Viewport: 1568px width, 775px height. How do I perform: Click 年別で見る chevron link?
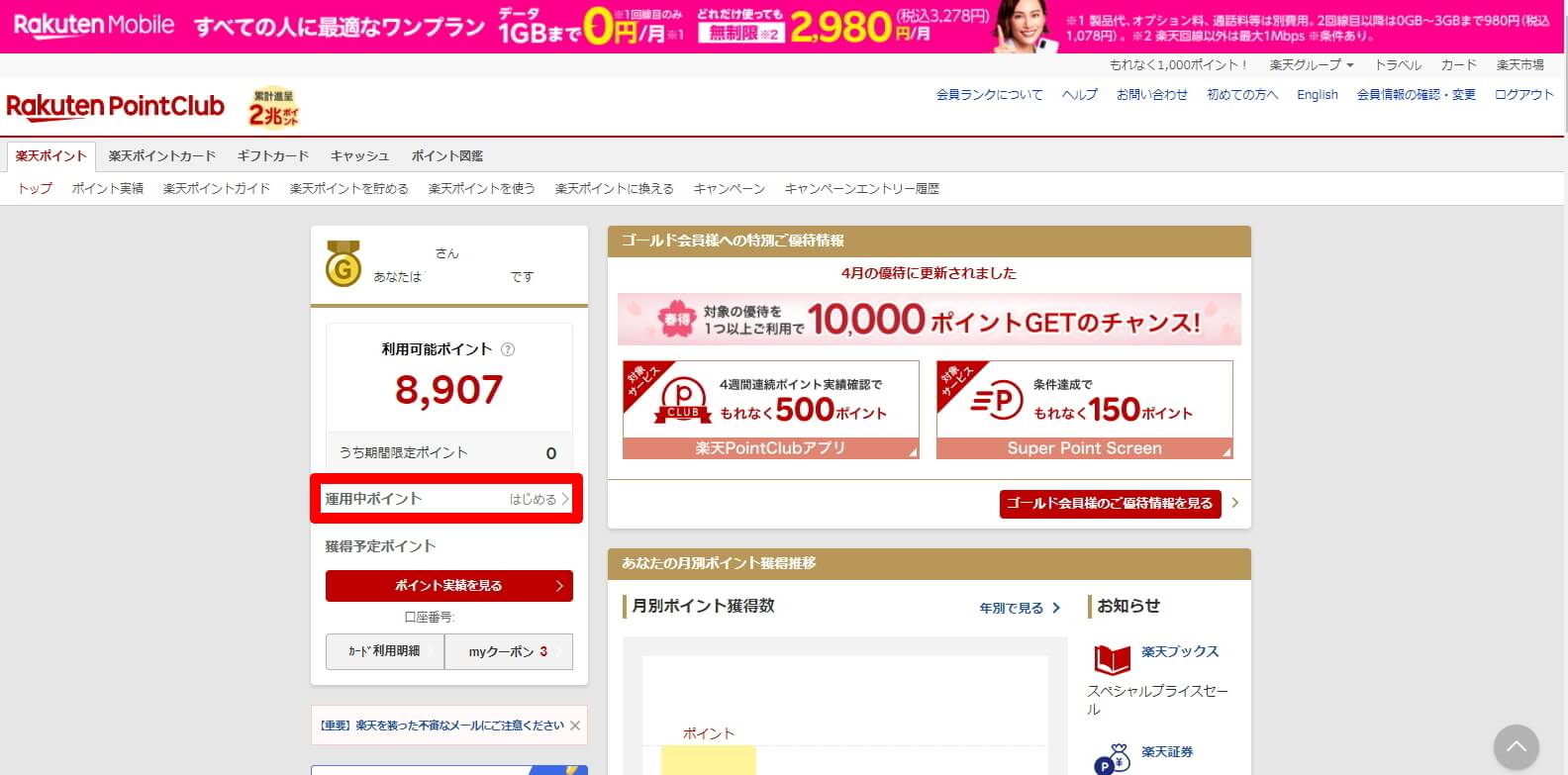(x=1020, y=608)
